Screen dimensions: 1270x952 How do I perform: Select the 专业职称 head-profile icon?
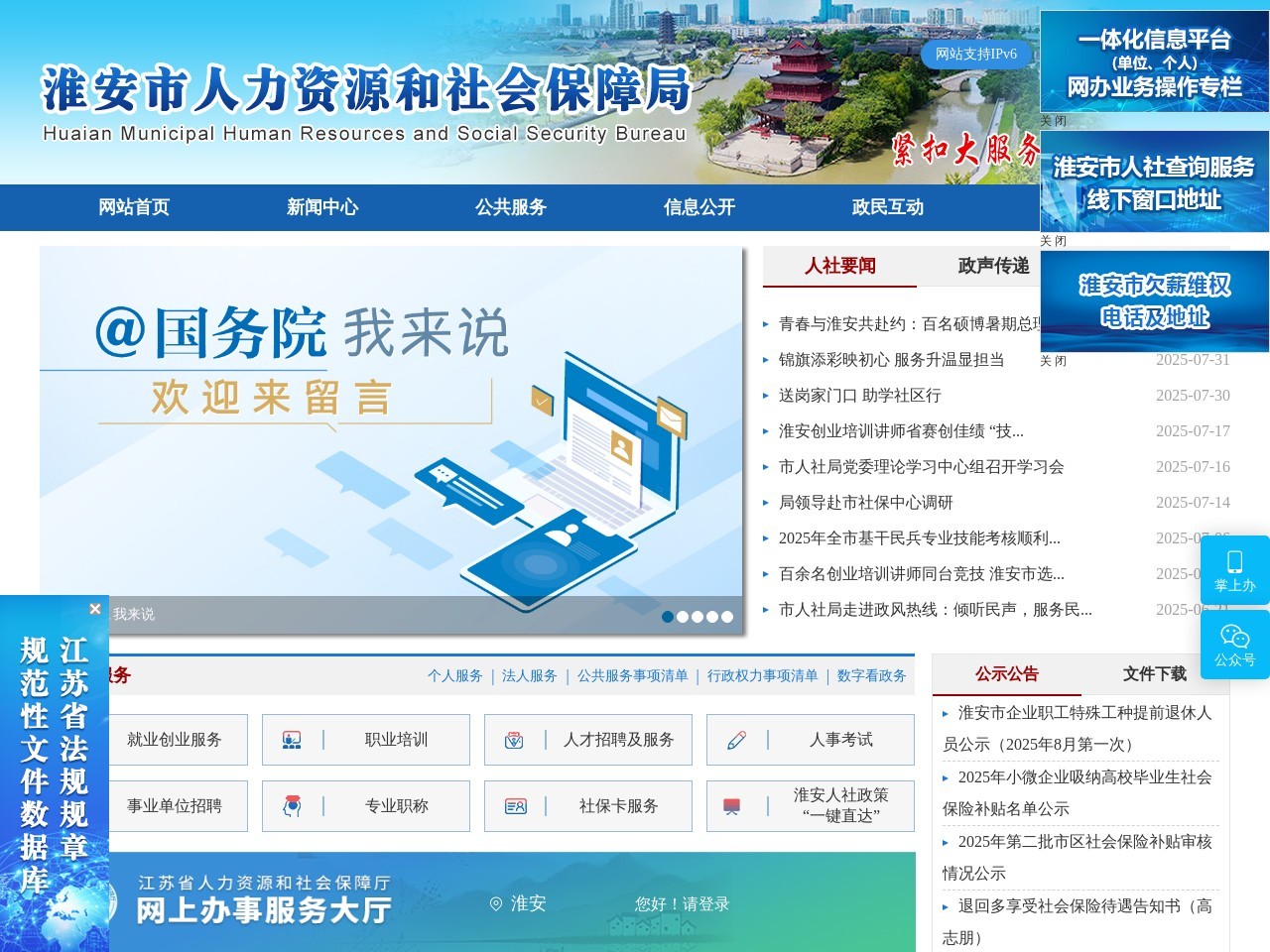(291, 805)
